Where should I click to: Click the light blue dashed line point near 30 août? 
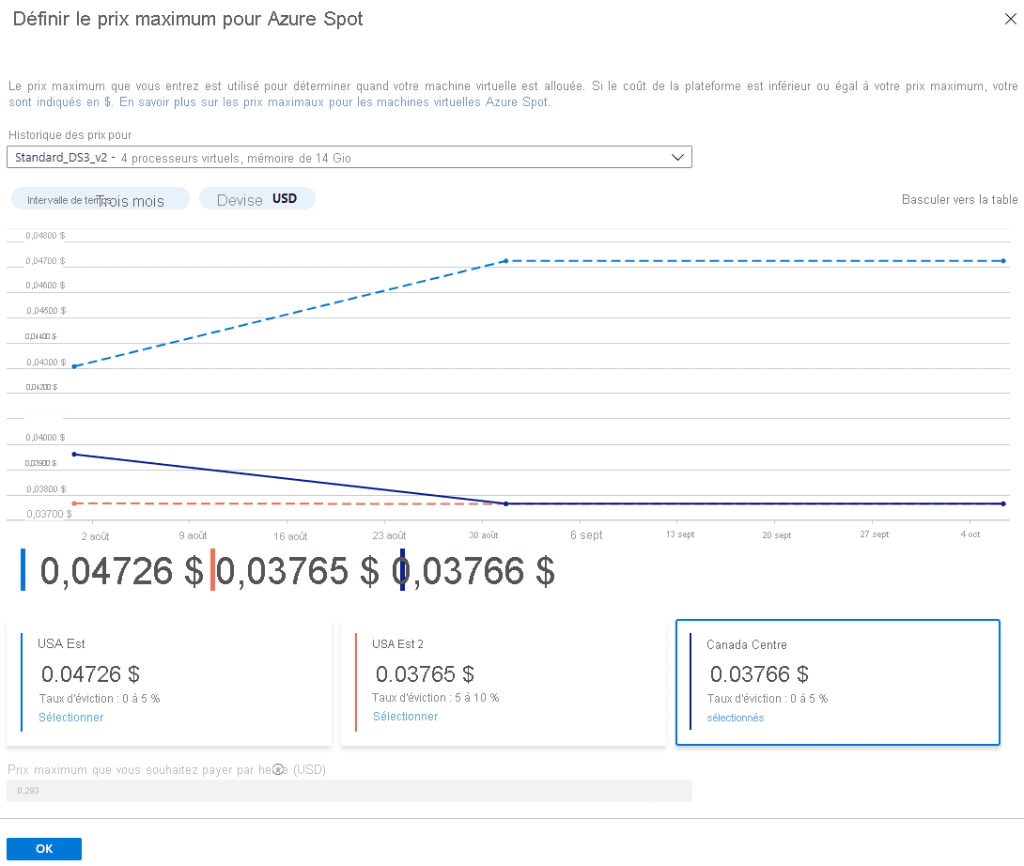[506, 261]
